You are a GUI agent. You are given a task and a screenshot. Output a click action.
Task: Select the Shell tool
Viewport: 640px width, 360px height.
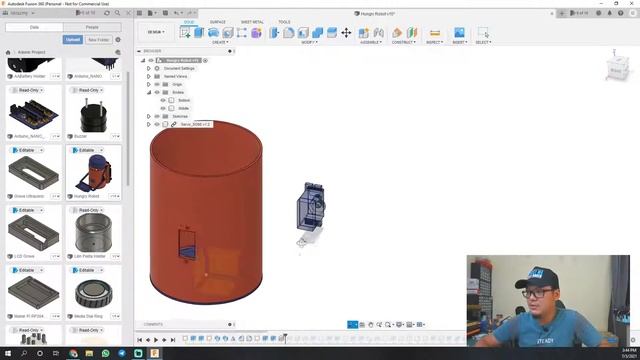303,33
